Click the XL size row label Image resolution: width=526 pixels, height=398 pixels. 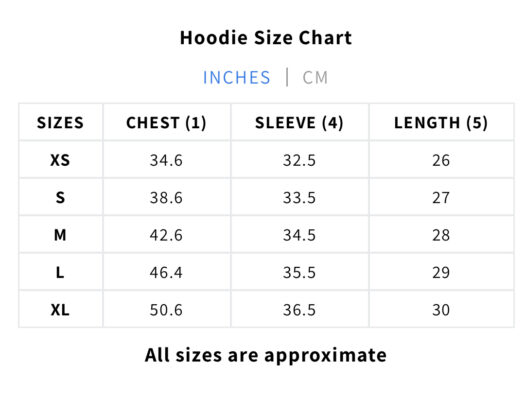[x=60, y=310]
